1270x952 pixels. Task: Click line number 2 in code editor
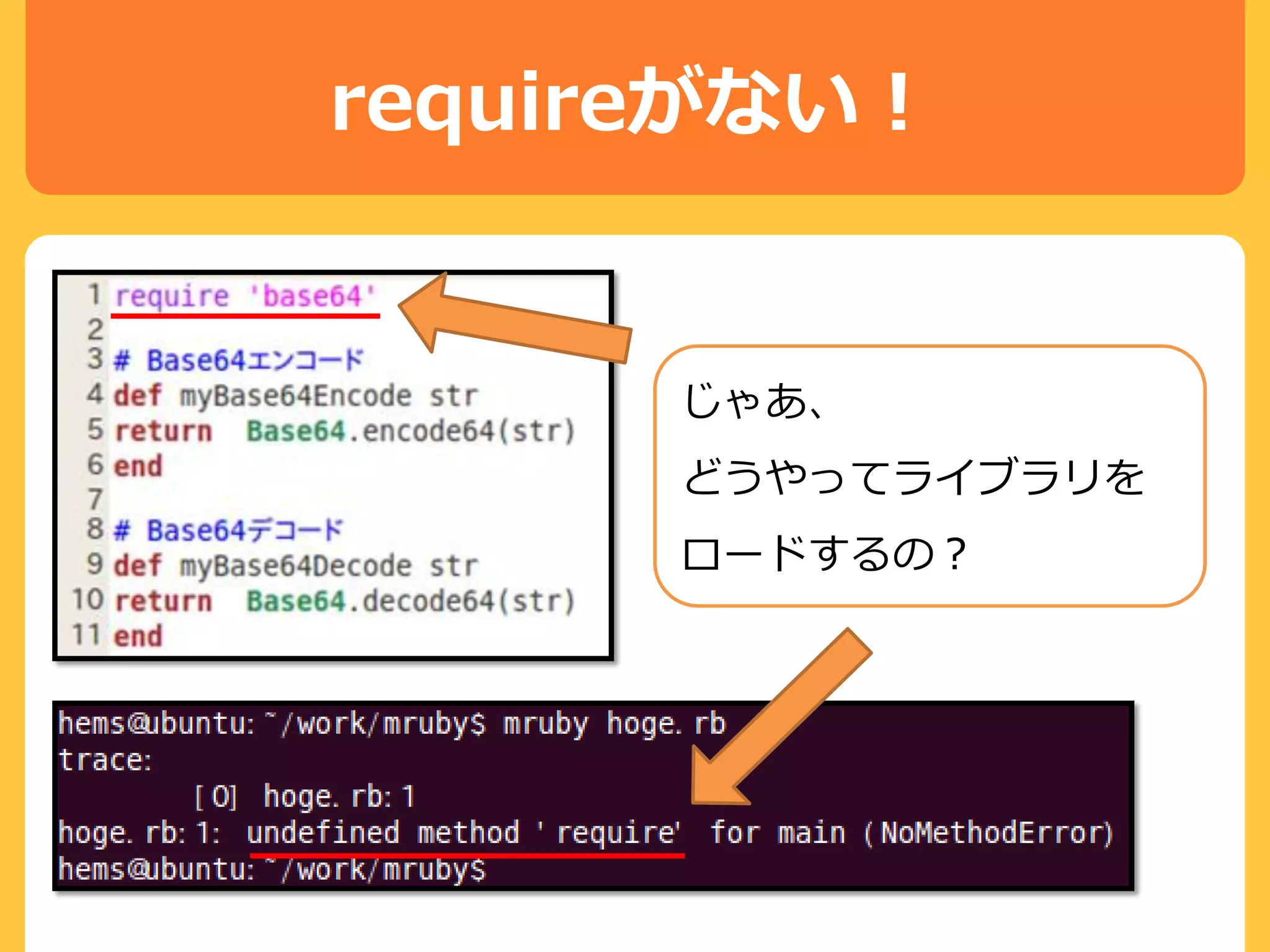pyautogui.click(x=95, y=329)
